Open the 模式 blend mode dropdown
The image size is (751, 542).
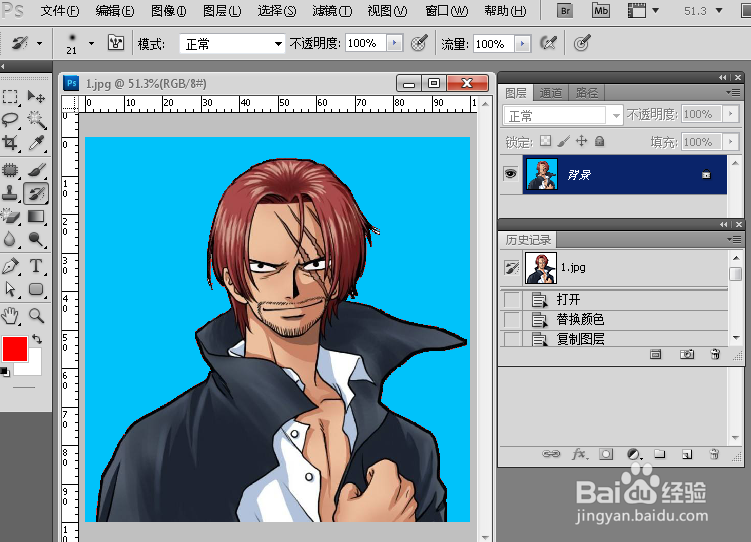tap(232, 44)
